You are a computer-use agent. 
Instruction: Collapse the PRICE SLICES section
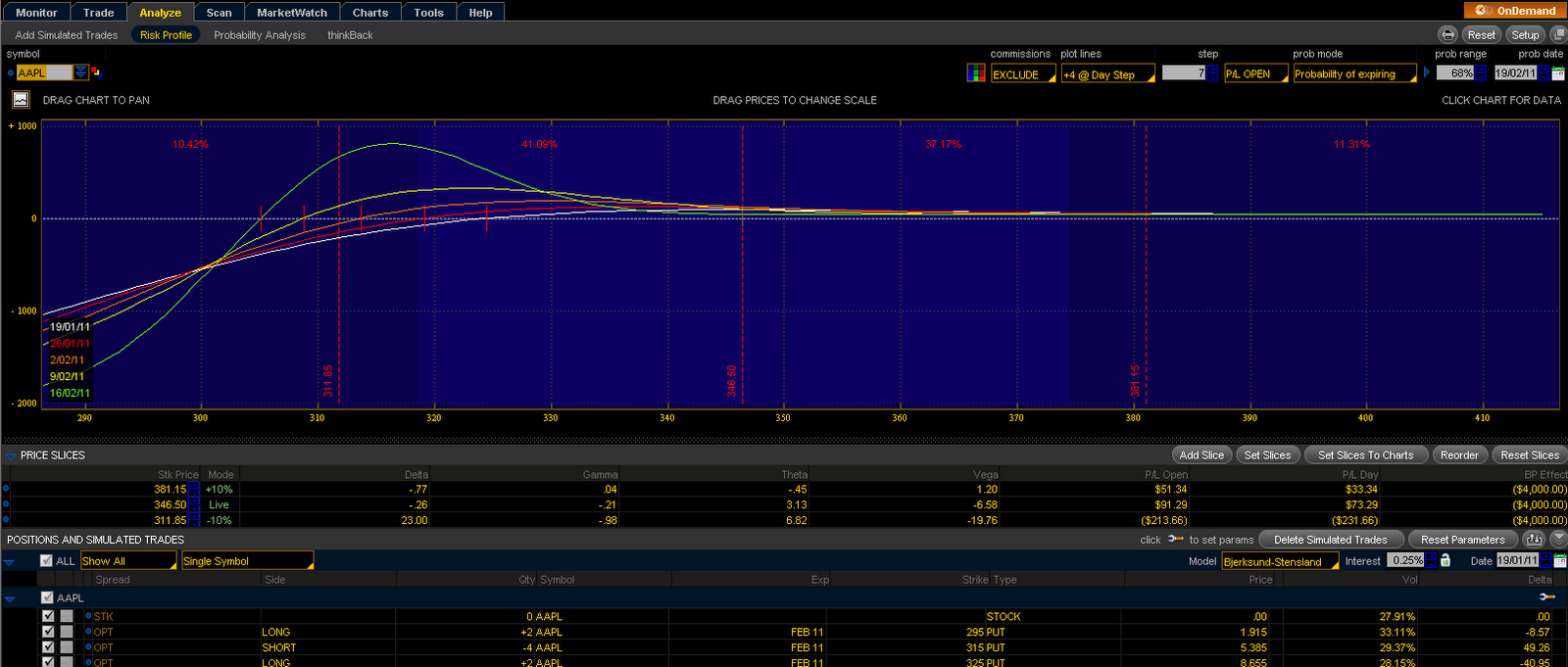(x=11, y=455)
